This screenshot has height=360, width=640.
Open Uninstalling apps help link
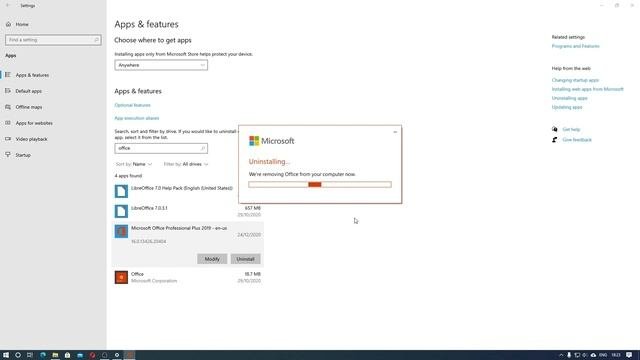(x=570, y=98)
